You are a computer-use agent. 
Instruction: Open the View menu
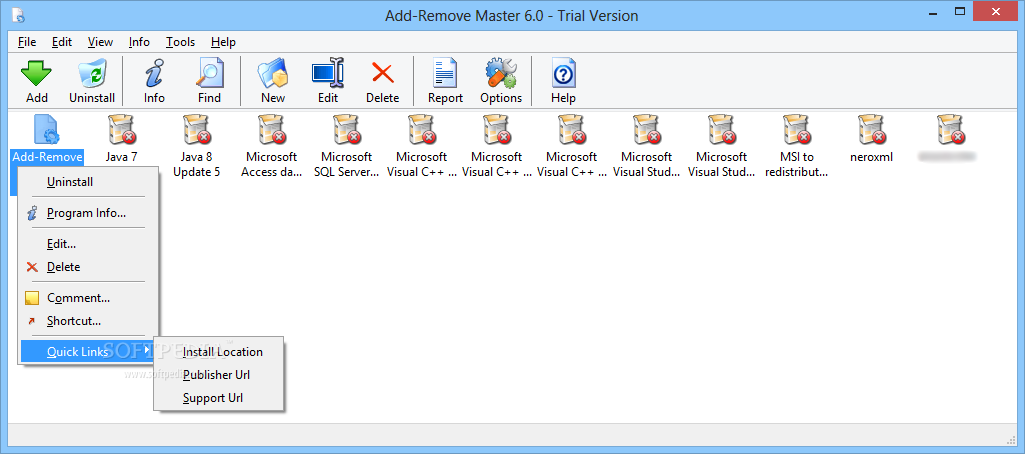click(100, 42)
